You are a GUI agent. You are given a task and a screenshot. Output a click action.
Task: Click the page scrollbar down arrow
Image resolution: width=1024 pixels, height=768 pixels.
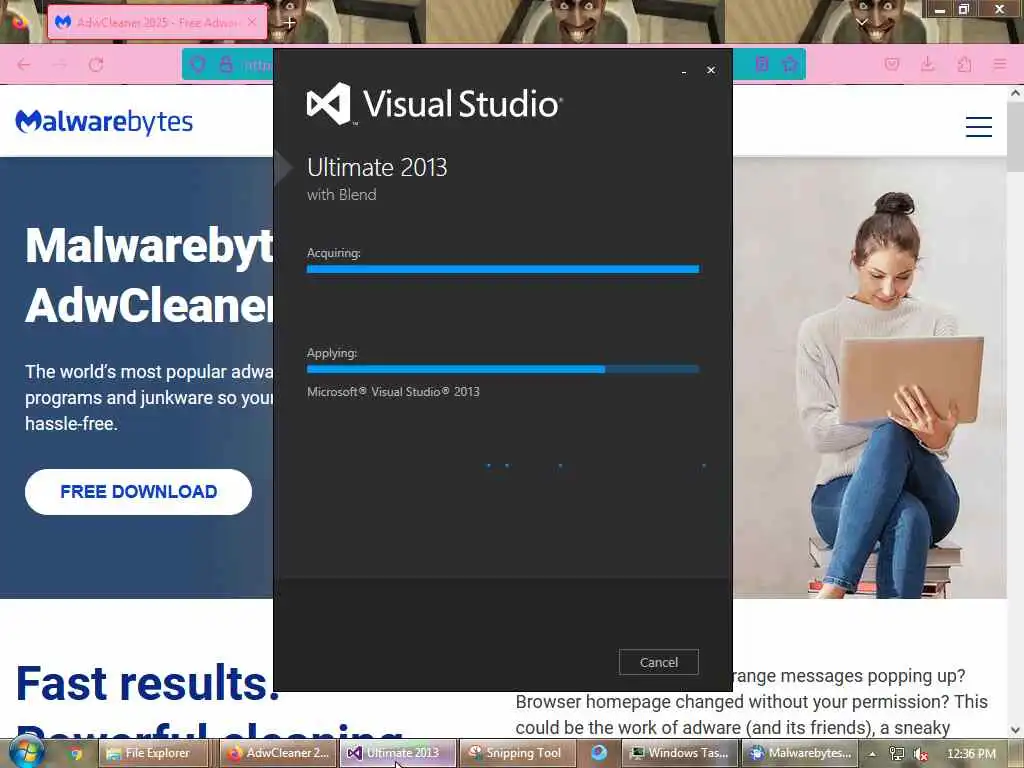click(1016, 729)
